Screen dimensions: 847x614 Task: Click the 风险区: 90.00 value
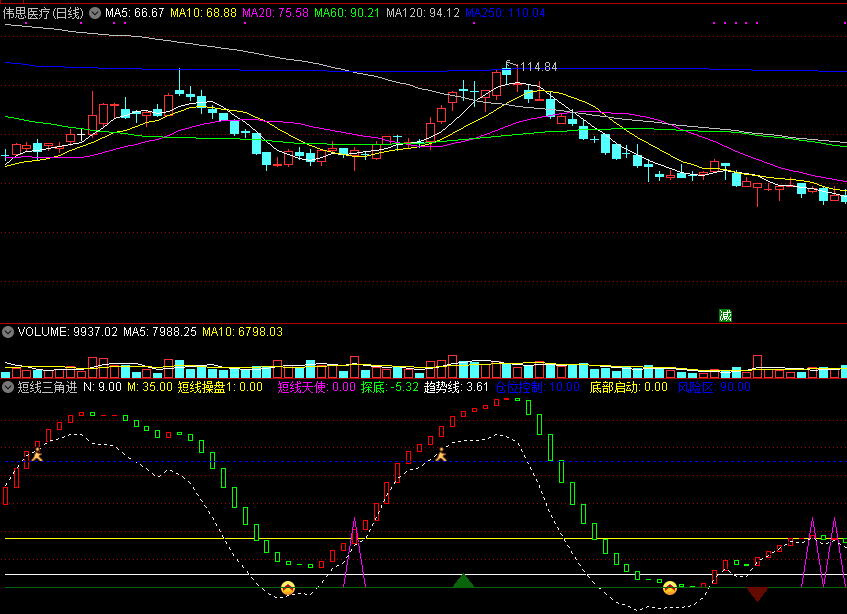pos(714,387)
